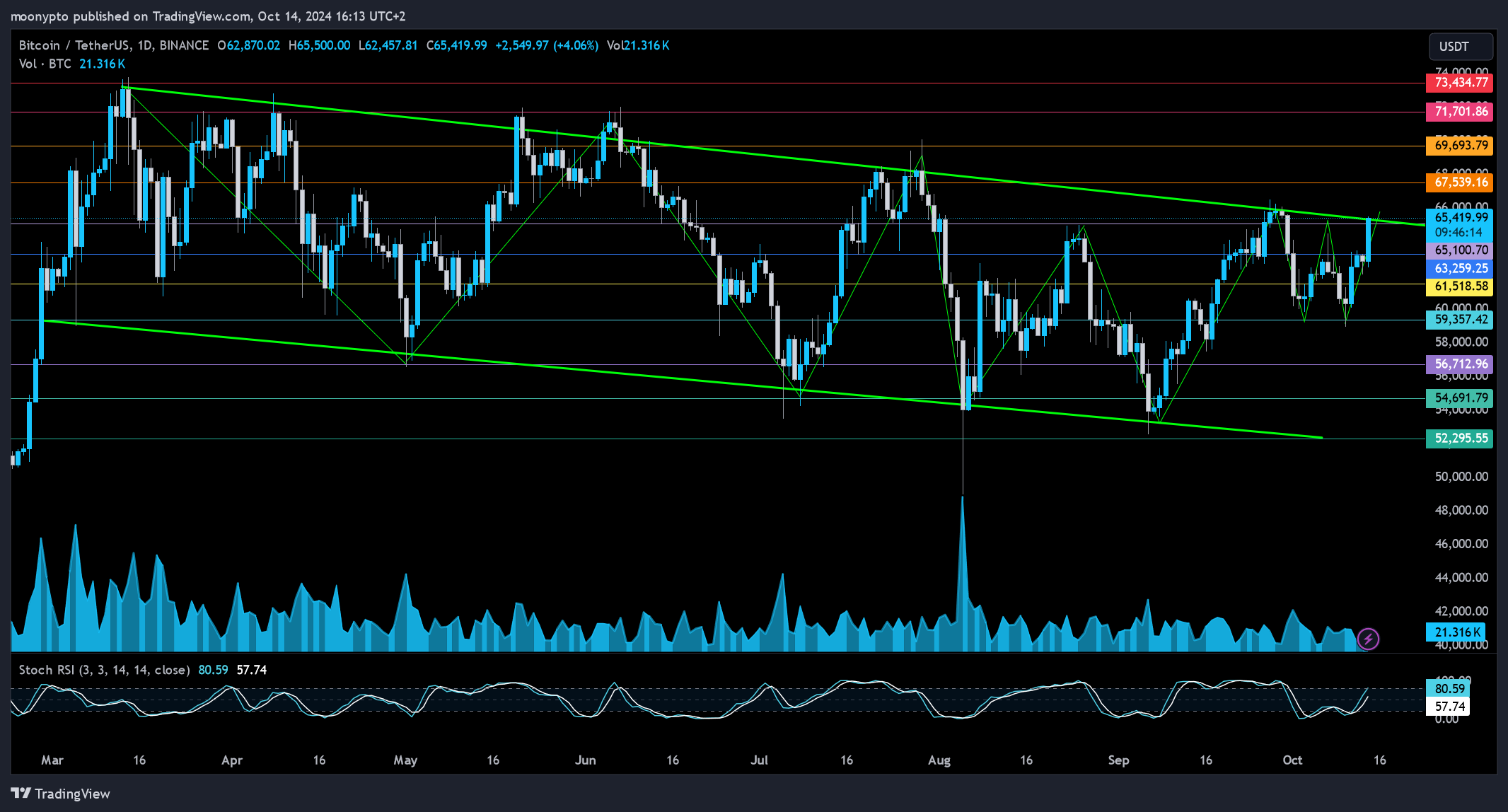Viewport: 1508px width, 812px height.
Task: Click the purple lightning bolt icon
Action: coord(1368,639)
